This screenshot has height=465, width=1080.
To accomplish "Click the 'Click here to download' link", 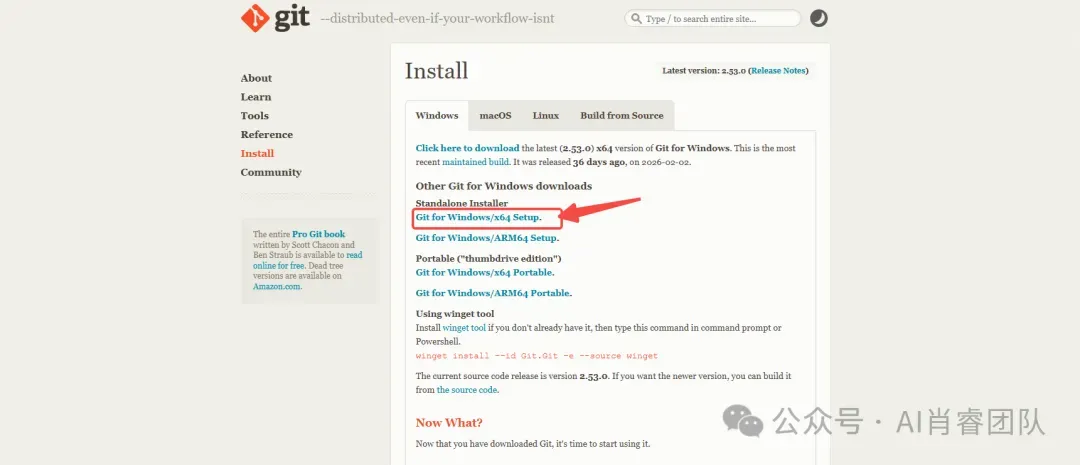I will coord(468,148).
